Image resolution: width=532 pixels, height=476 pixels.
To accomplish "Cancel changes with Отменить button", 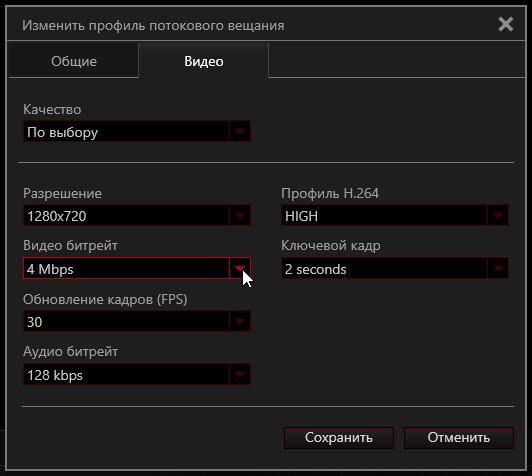I will pos(459,438).
